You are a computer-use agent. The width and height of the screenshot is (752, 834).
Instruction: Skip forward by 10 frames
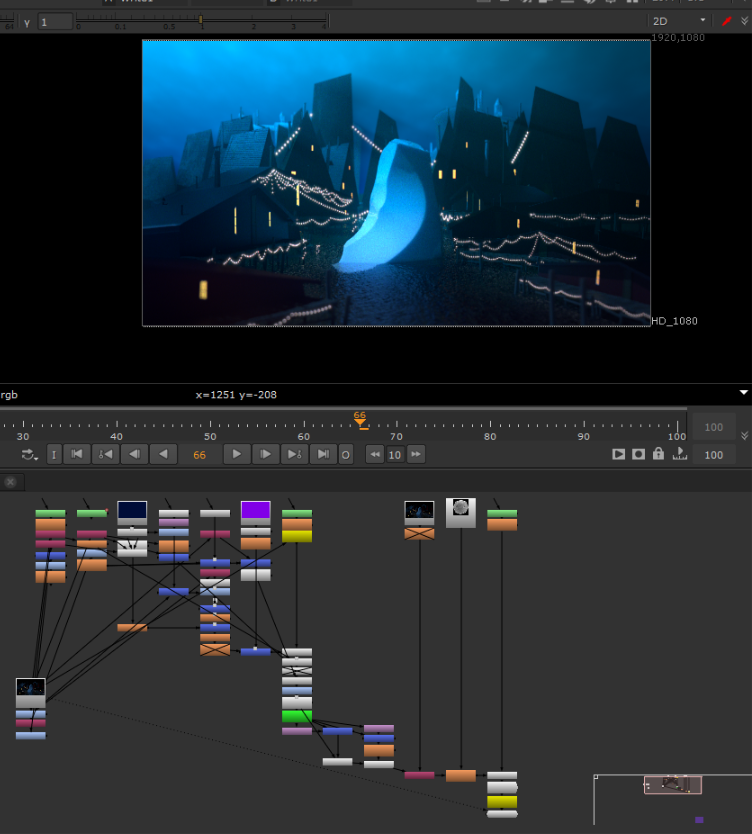coord(416,454)
